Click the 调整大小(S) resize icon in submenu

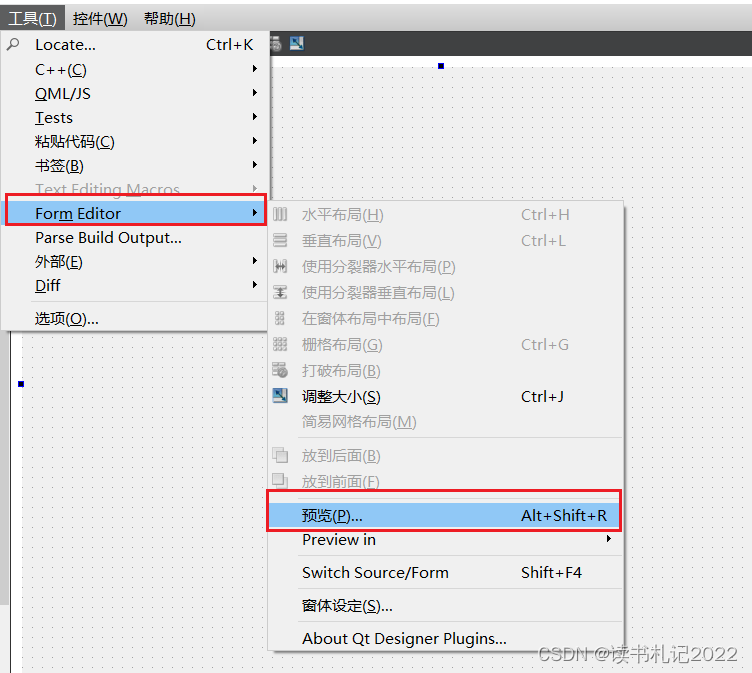click(x=280, y=396)
